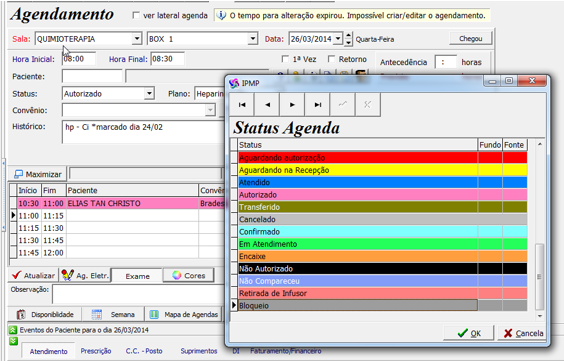
Task: Click the Status Agenda scroll down arrow
Action: [540, 316]
